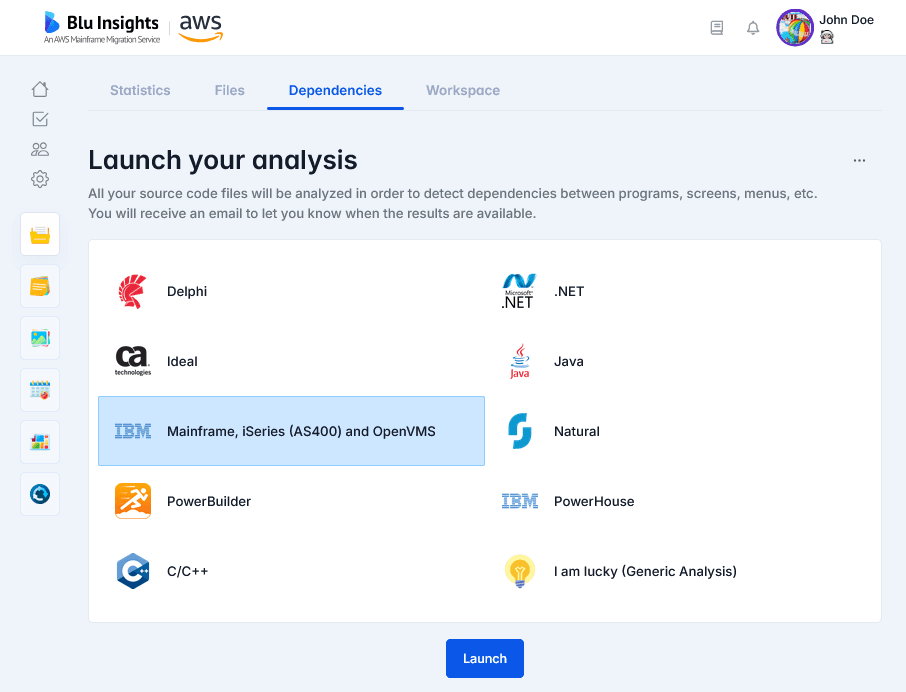Switch to the Statistics tab
The height and width of the screenshot is (692, 906).
(140, 90)
